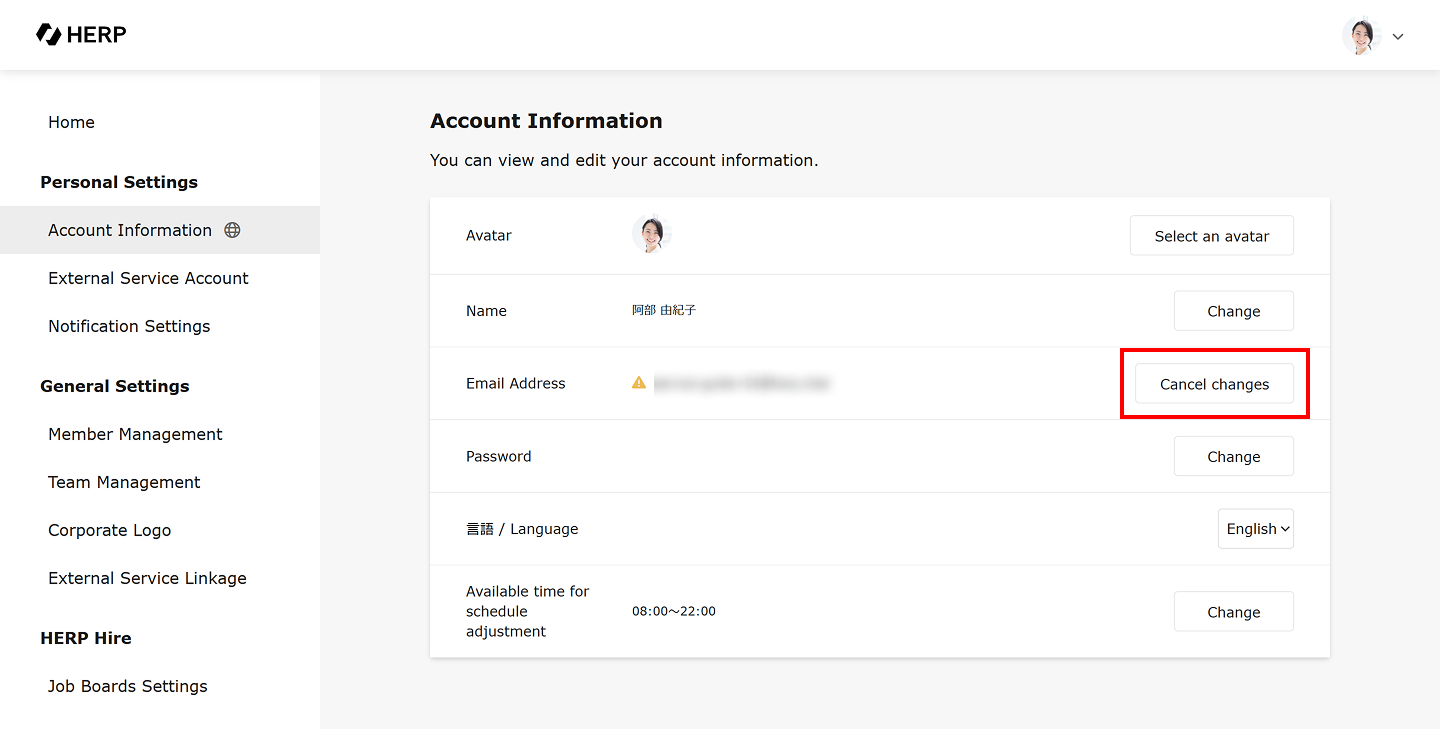The image size is (1440, 729).
Task: Click the profile avatar in the header
Action: [x=1361, y=36]
